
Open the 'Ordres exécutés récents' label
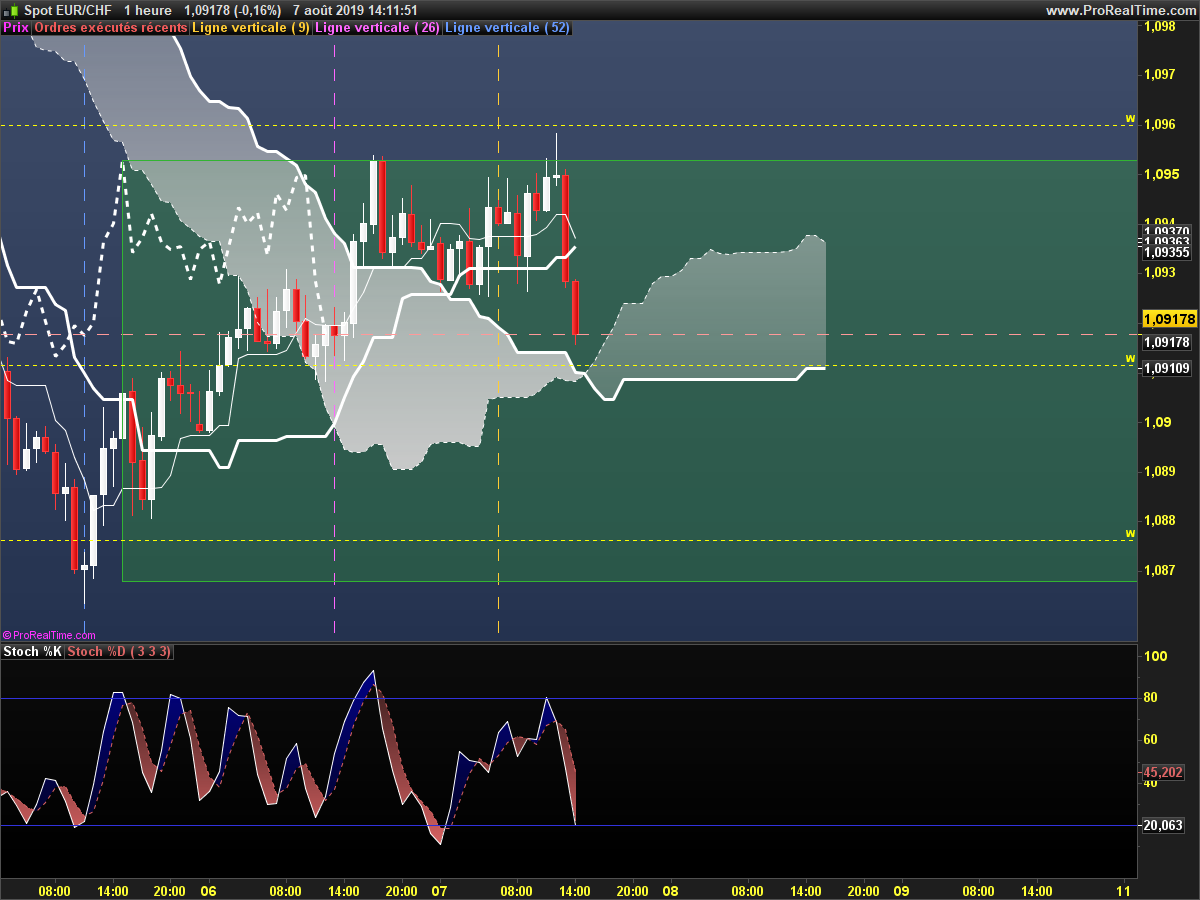tap(110, 28)
